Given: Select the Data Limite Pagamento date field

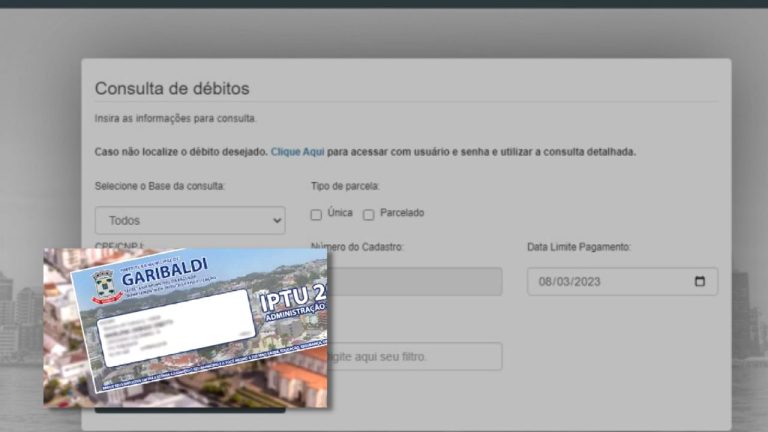Looking at the screenshot, I should pos(623,281).
